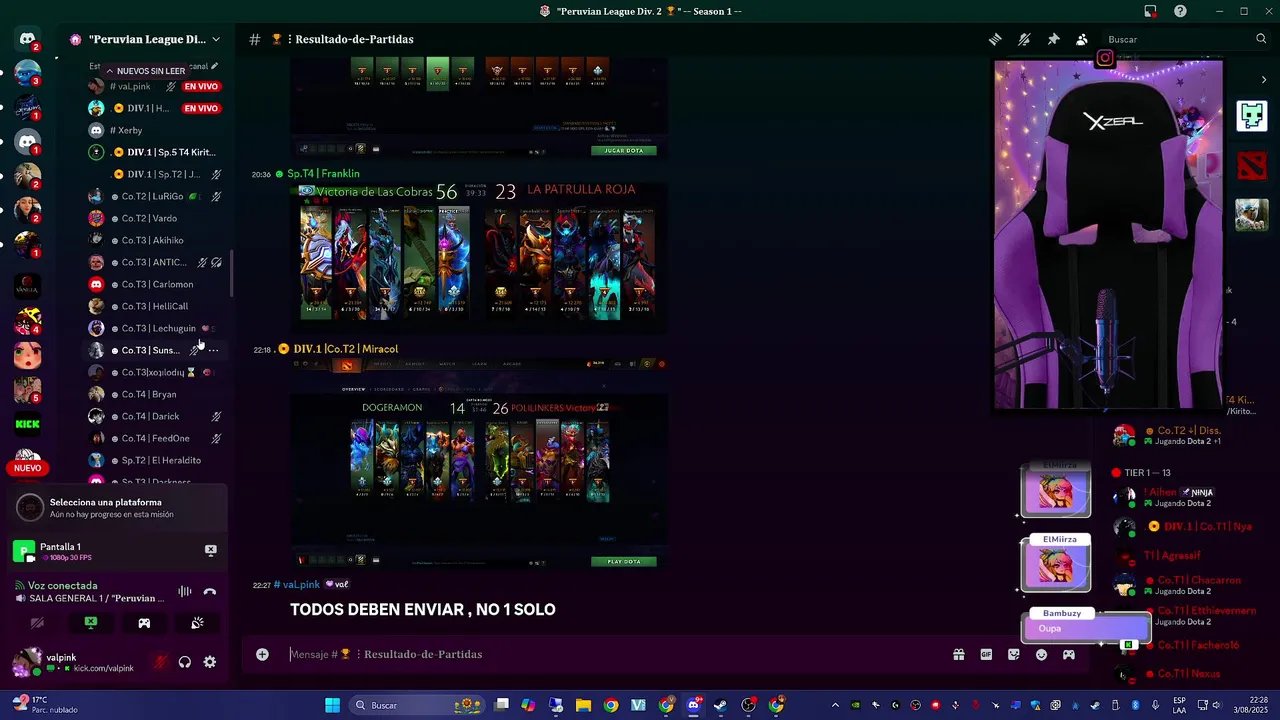Viewport: 1280px width, 720px height.
Task: Focus the Mensaje Resultado-de-Partidas input box
Action: point(610,654)
